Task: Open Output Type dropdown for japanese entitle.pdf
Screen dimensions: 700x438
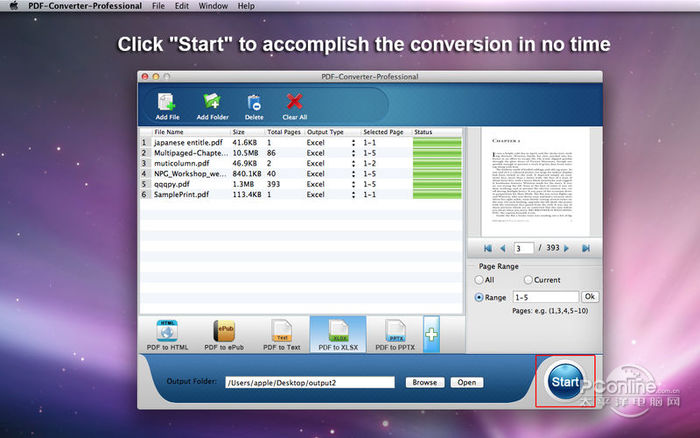Action: click(353, 143)
